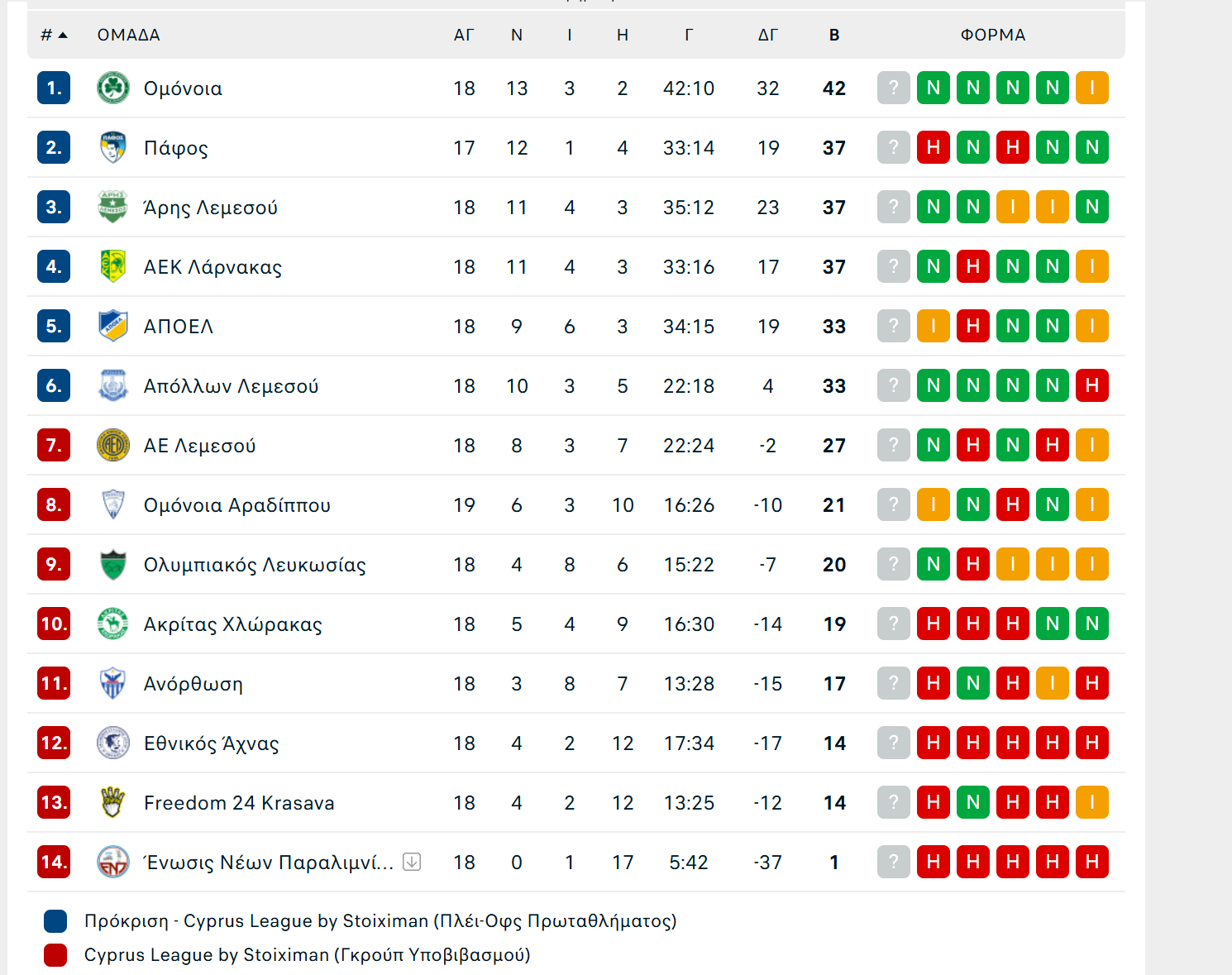
Task: Click the Πάφος team crest icon
Action: 113,147
